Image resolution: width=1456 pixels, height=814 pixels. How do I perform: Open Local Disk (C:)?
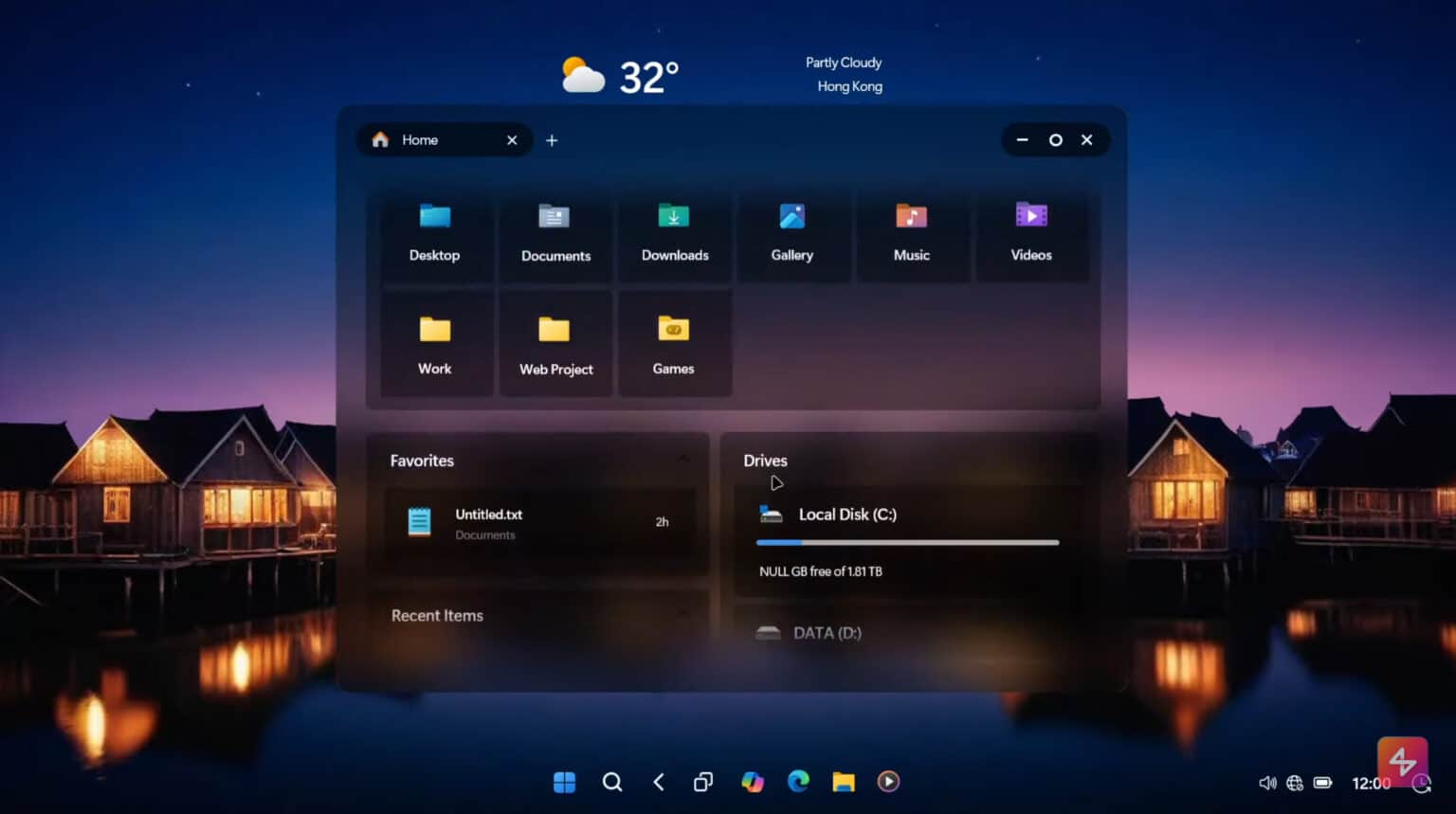point(848,515)
